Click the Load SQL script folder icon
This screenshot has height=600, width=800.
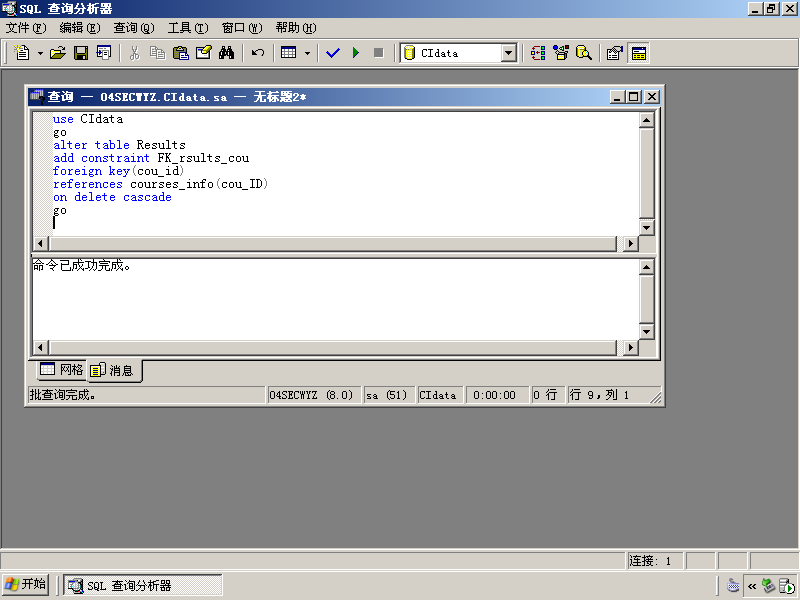click(58, 53)
